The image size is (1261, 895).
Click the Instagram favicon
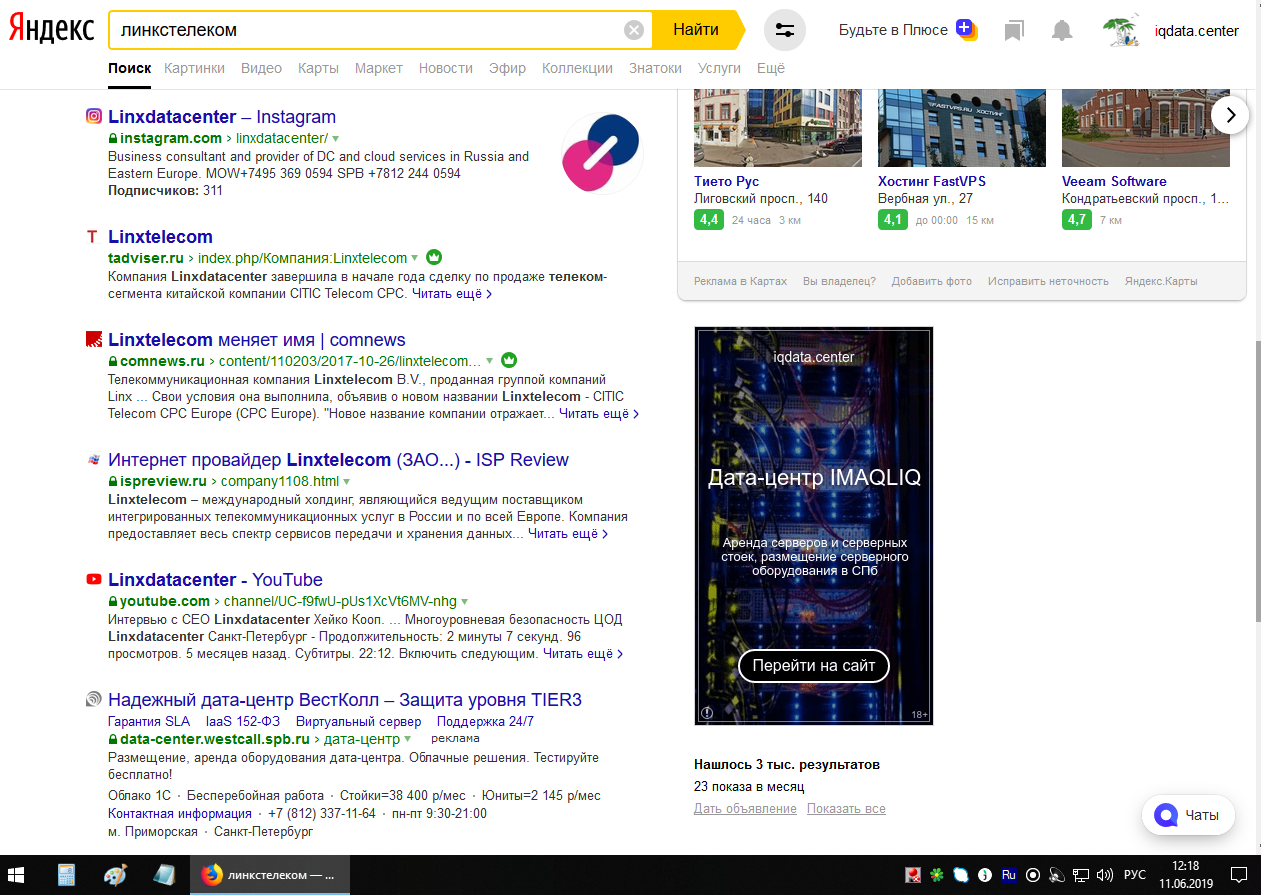[x=94, y=116]
